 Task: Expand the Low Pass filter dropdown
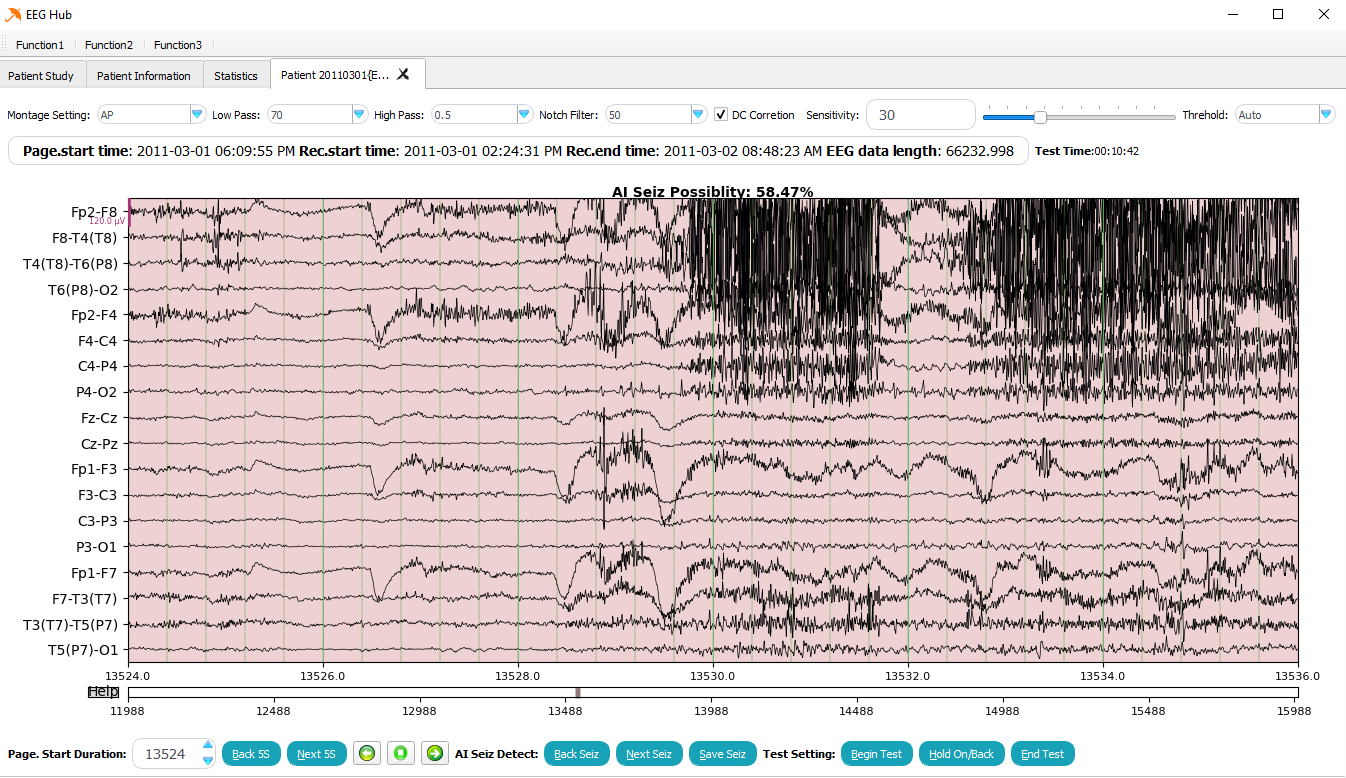coord(360,115)
